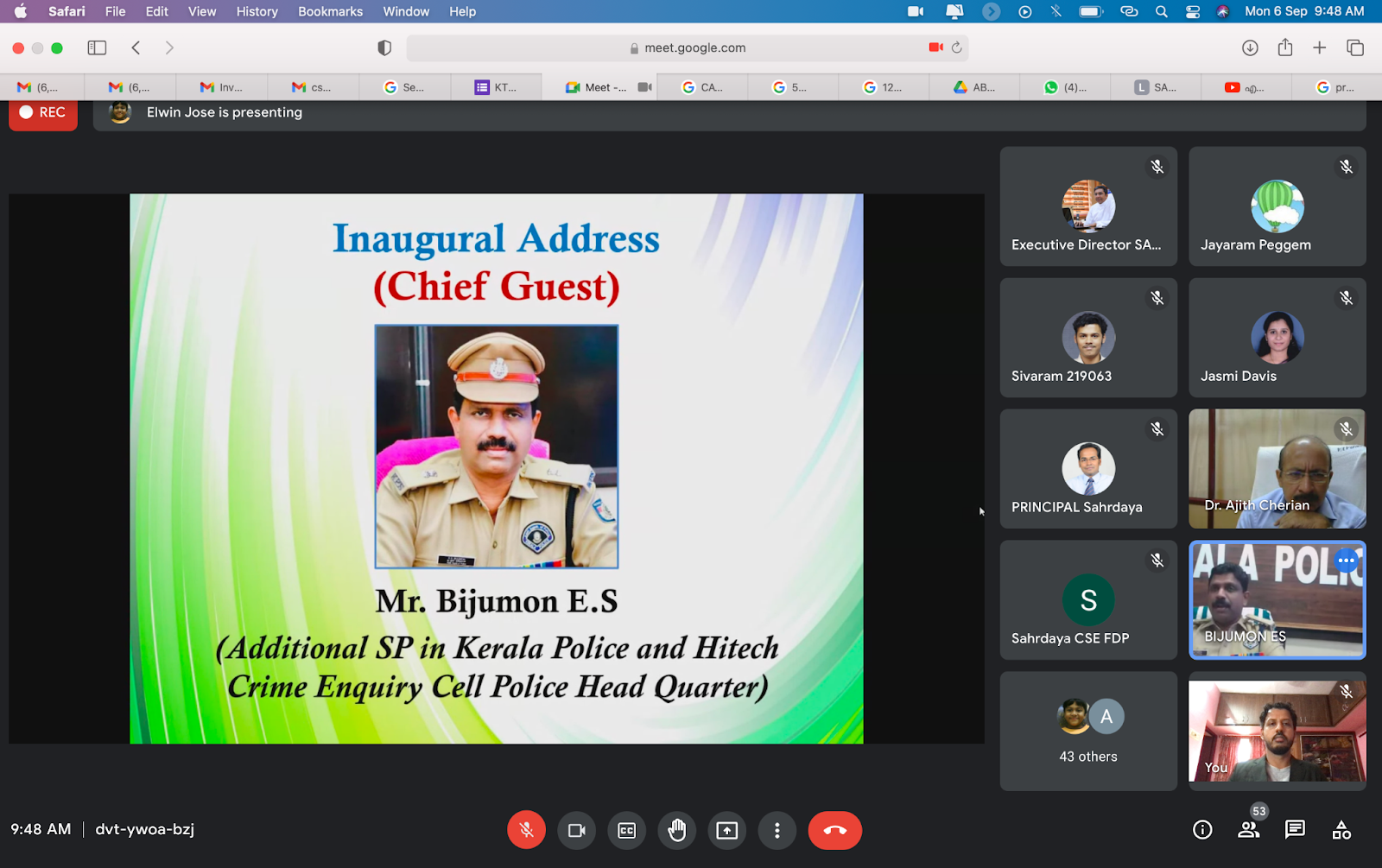This screenshot has width=1382, height=868.
Task: Open the History menu
Action: (257, 11)
